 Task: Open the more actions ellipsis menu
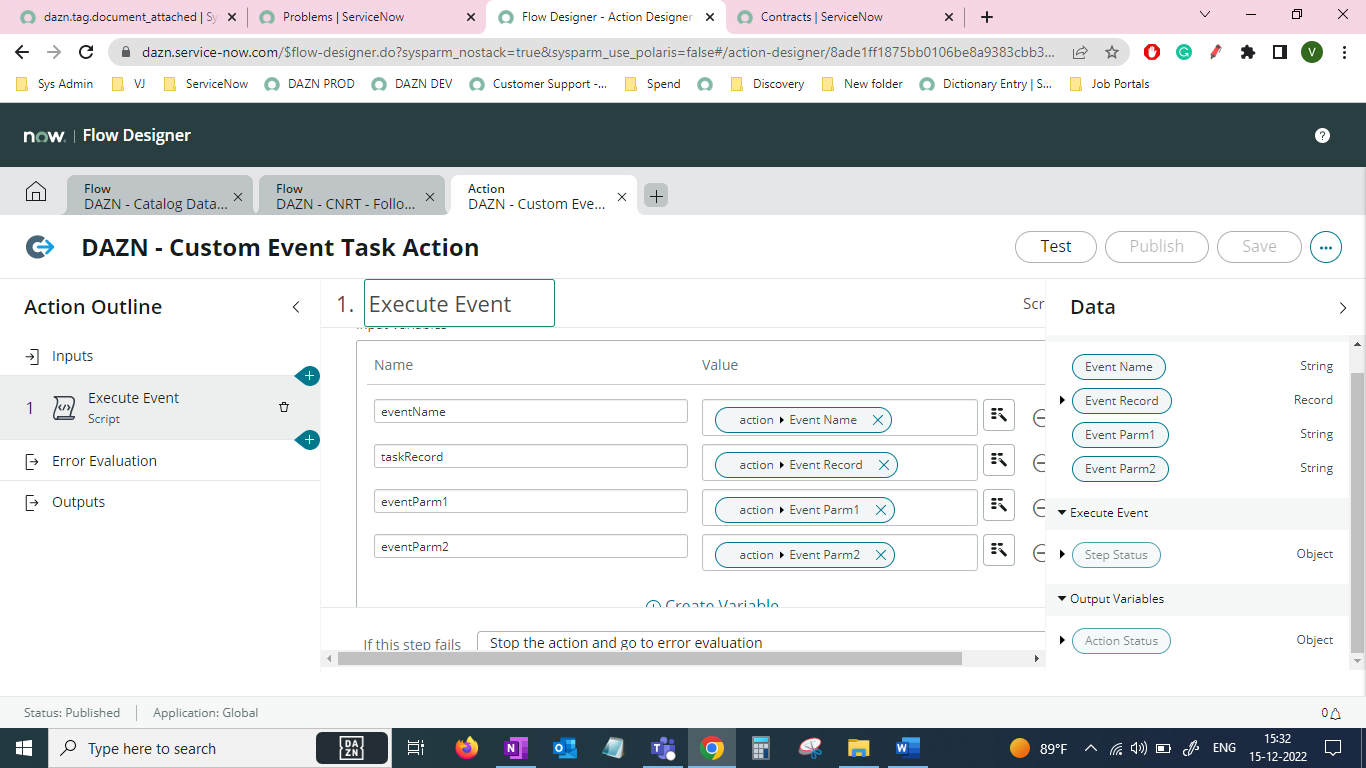coord(1326,247)
